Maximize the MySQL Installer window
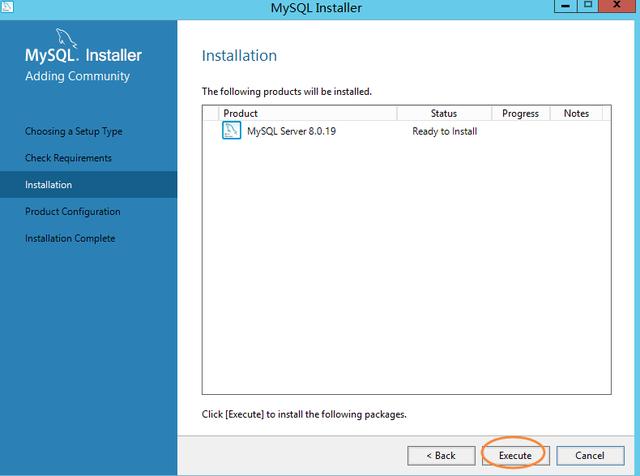Screen dimensions: 640x476 coord(588,6)
